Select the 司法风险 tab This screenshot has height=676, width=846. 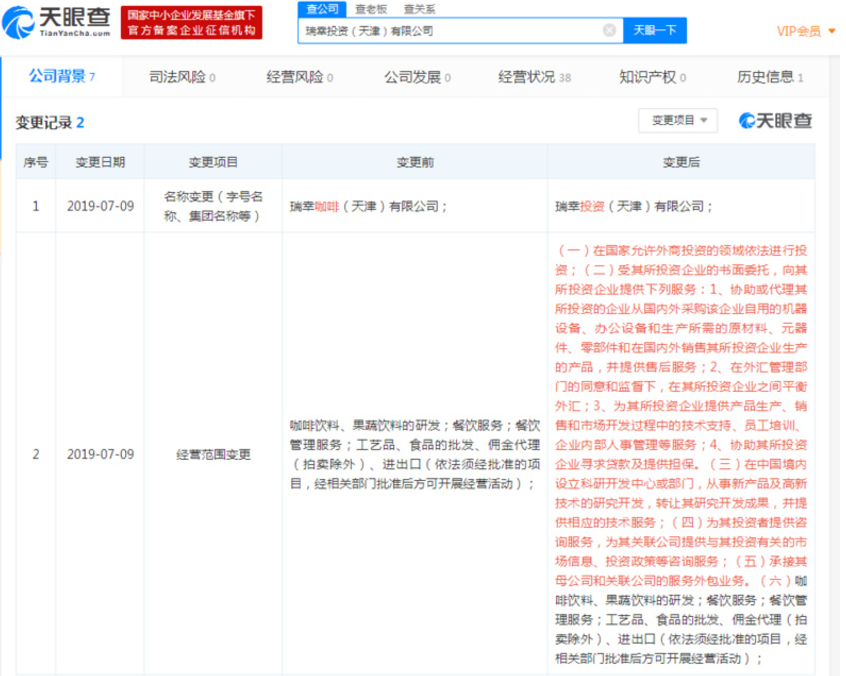point(182,77)
